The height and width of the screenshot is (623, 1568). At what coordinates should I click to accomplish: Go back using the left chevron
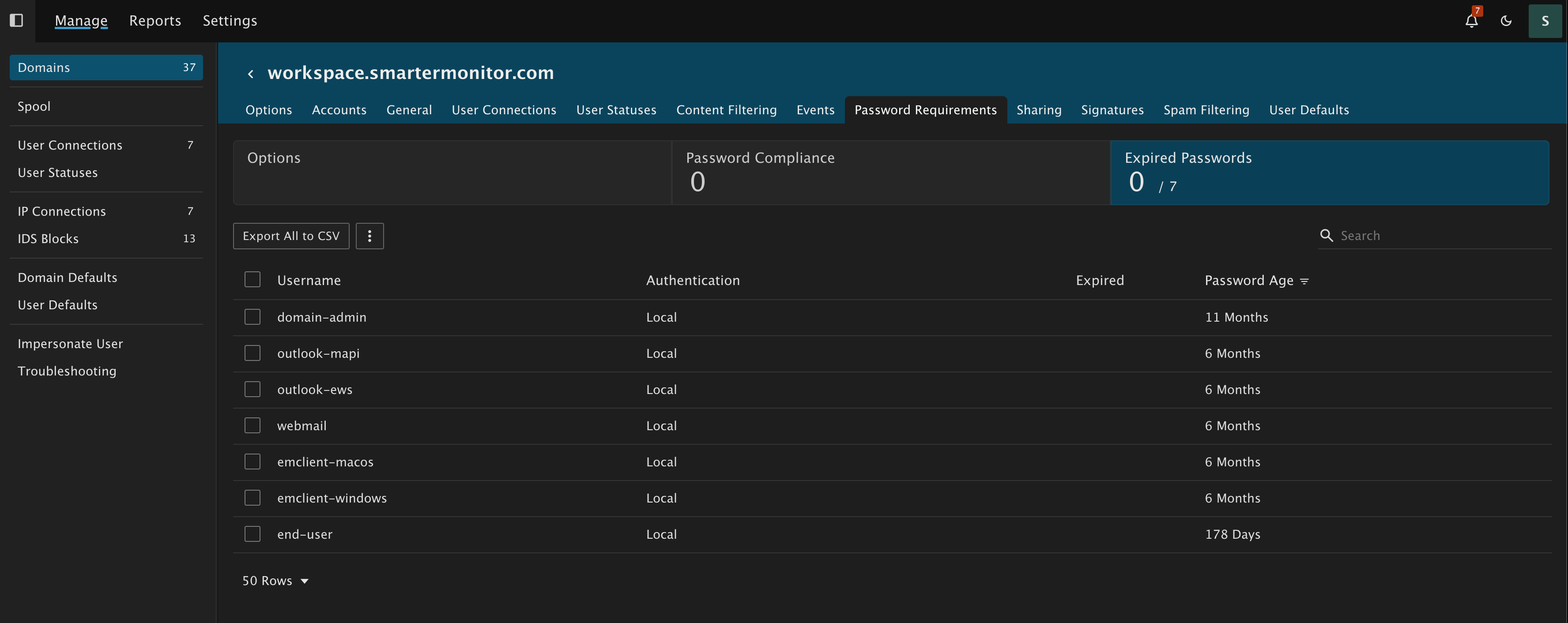click(251, 74)
